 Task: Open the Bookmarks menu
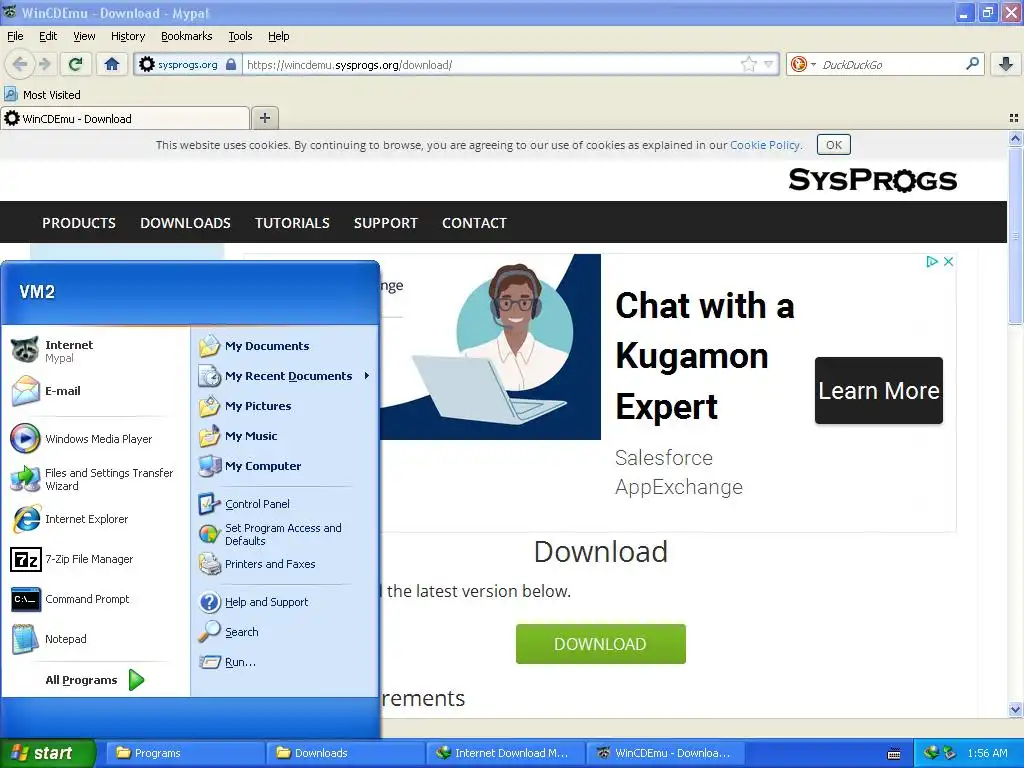(186, 36)
